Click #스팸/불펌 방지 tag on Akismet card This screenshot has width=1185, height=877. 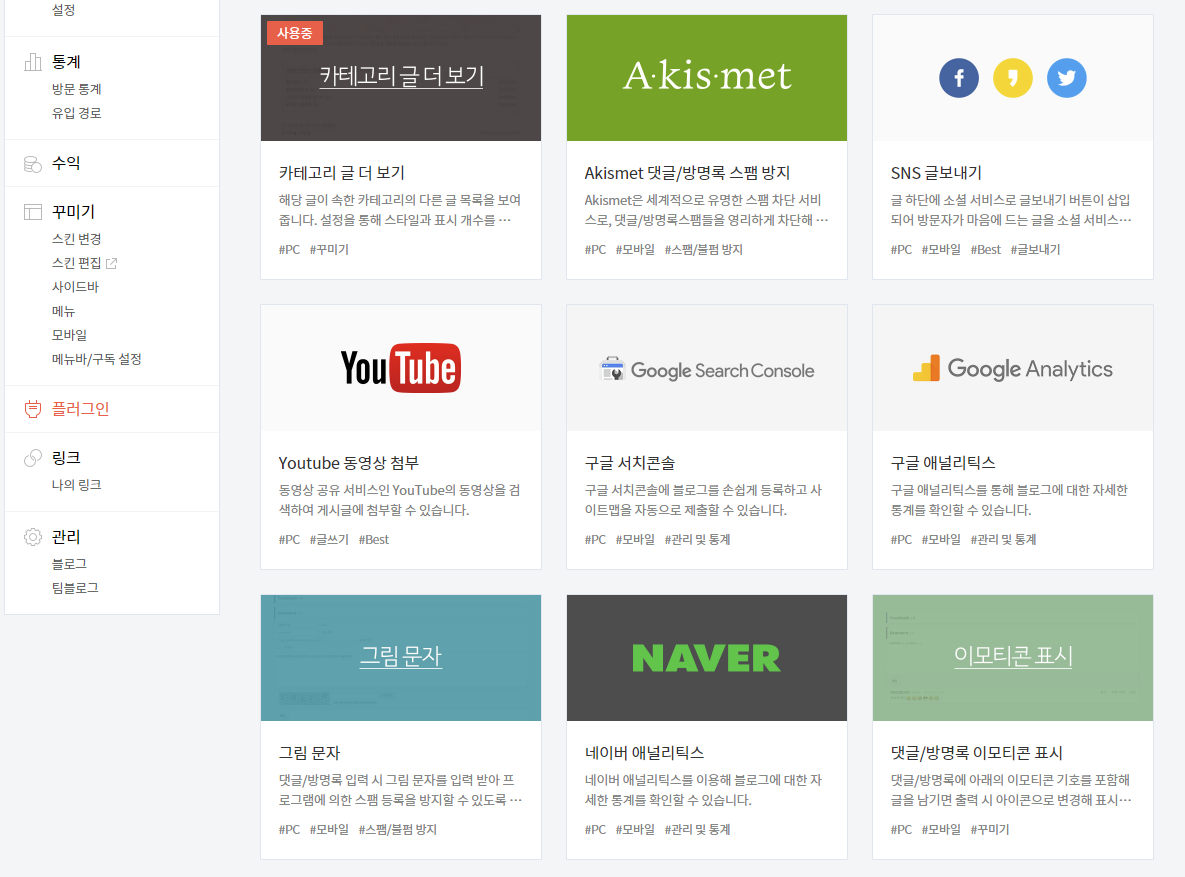click(704, 249)
